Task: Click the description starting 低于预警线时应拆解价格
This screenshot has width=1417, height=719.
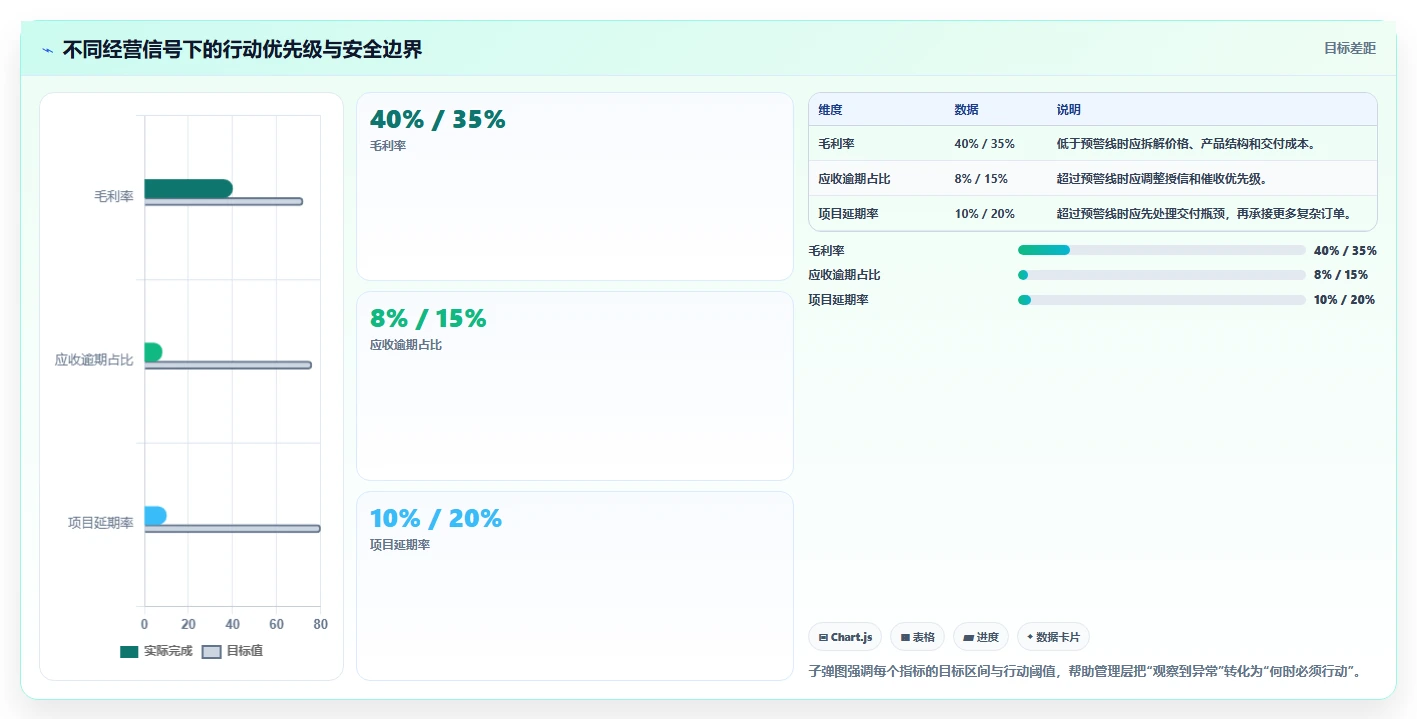Action: pos(1185,143)
